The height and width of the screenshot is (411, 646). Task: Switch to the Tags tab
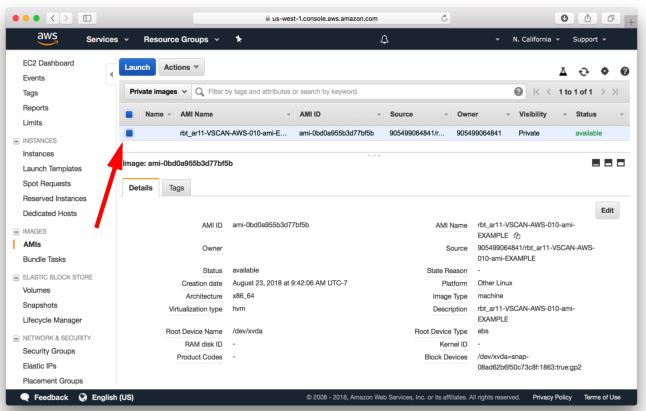pos(176,188)
